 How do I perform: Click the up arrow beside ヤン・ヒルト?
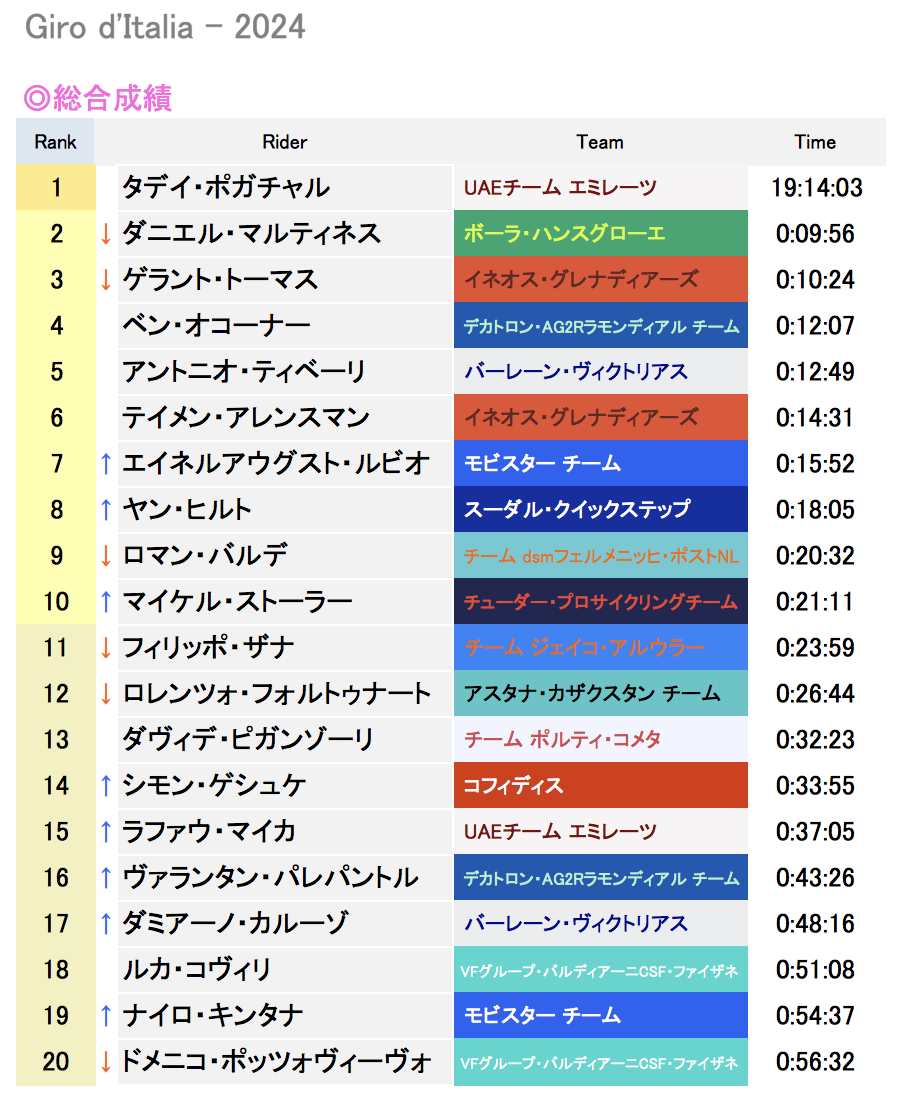coord(106,510)
